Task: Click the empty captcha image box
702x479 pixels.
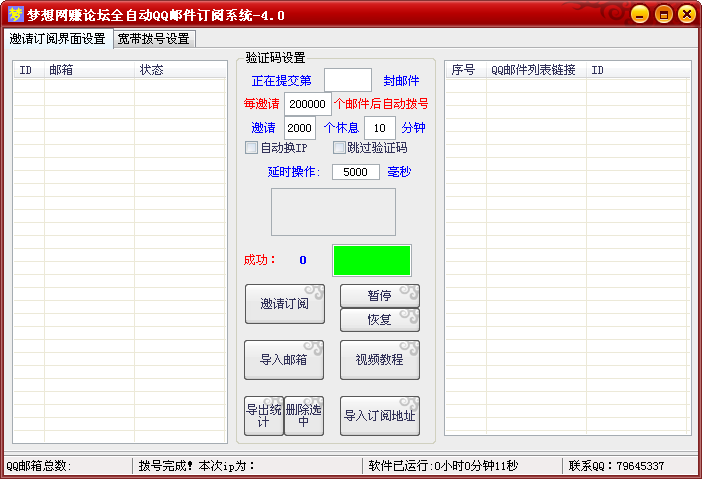Action: coord(333,212)
